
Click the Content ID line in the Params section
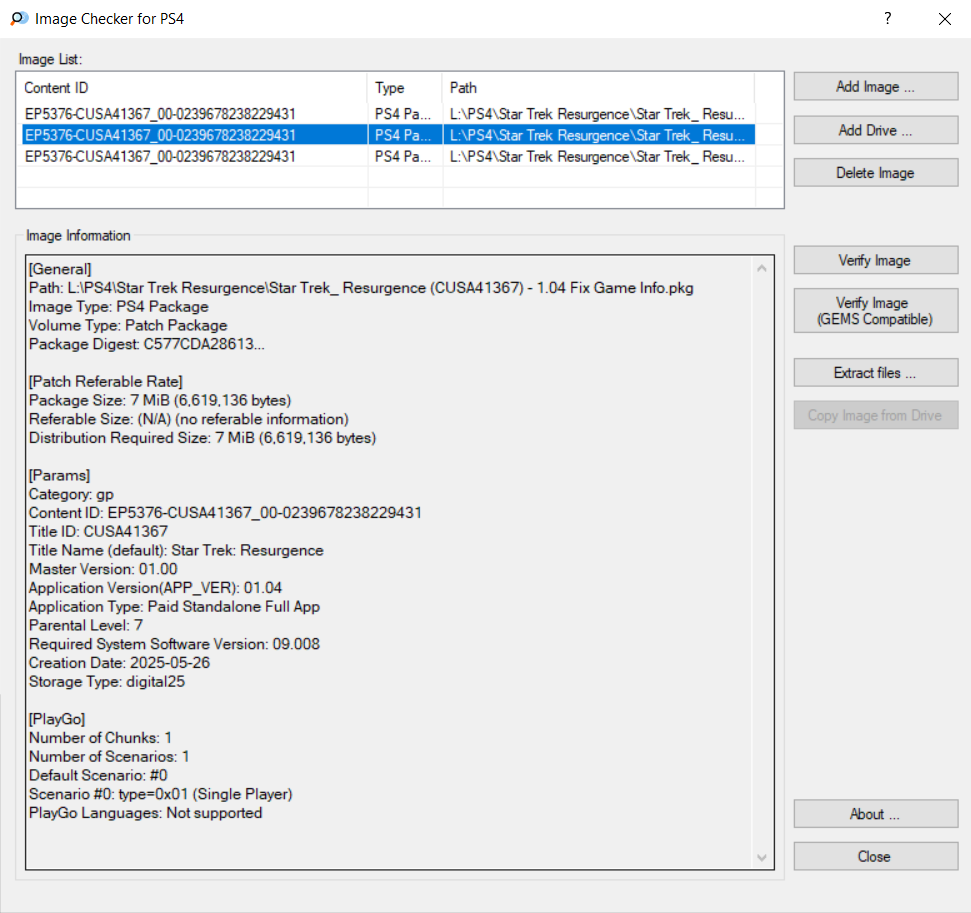coord(225,513)
